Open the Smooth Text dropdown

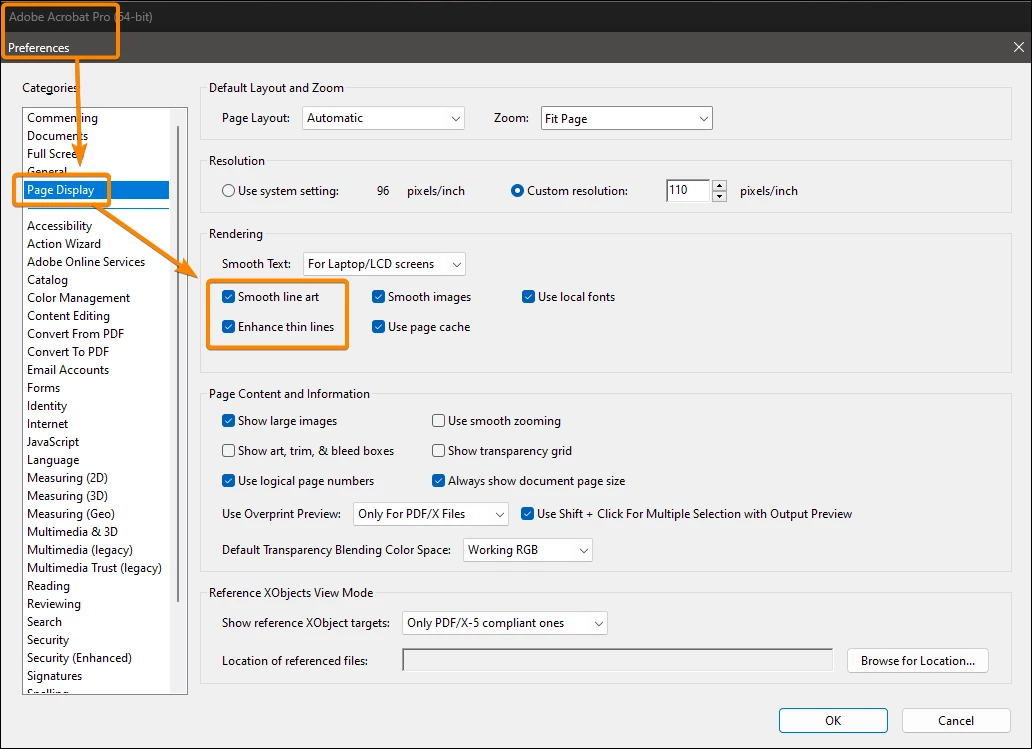[x=384, y=264]
